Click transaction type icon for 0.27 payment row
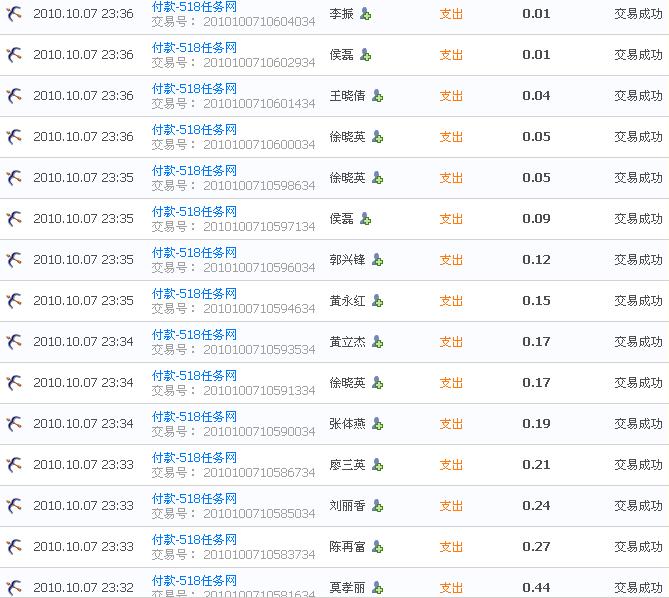 click(x=14, y=547)
